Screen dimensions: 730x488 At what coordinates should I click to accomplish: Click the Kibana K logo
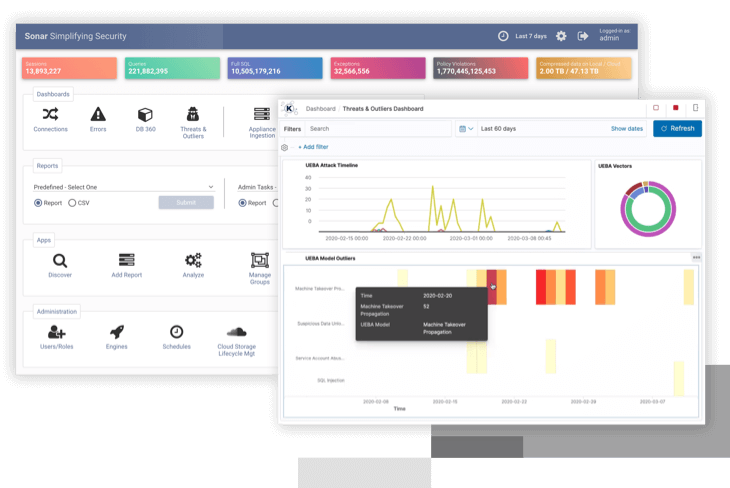click(x=289, y=108)
